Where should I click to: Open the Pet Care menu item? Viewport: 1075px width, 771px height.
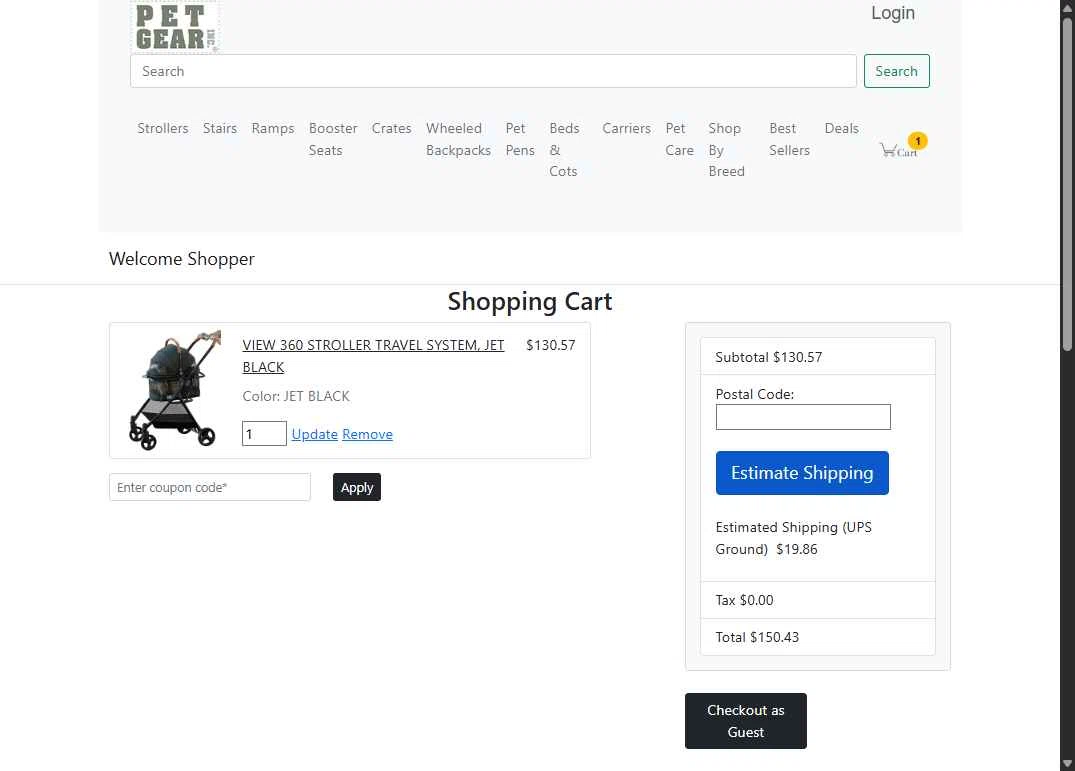point(679,139)
